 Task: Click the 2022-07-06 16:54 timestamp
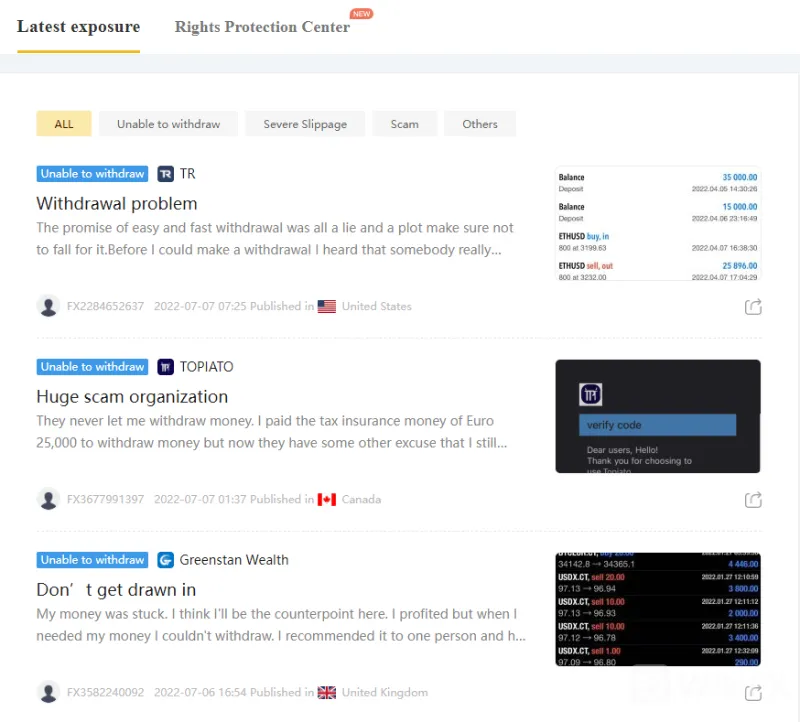point(200,692)
